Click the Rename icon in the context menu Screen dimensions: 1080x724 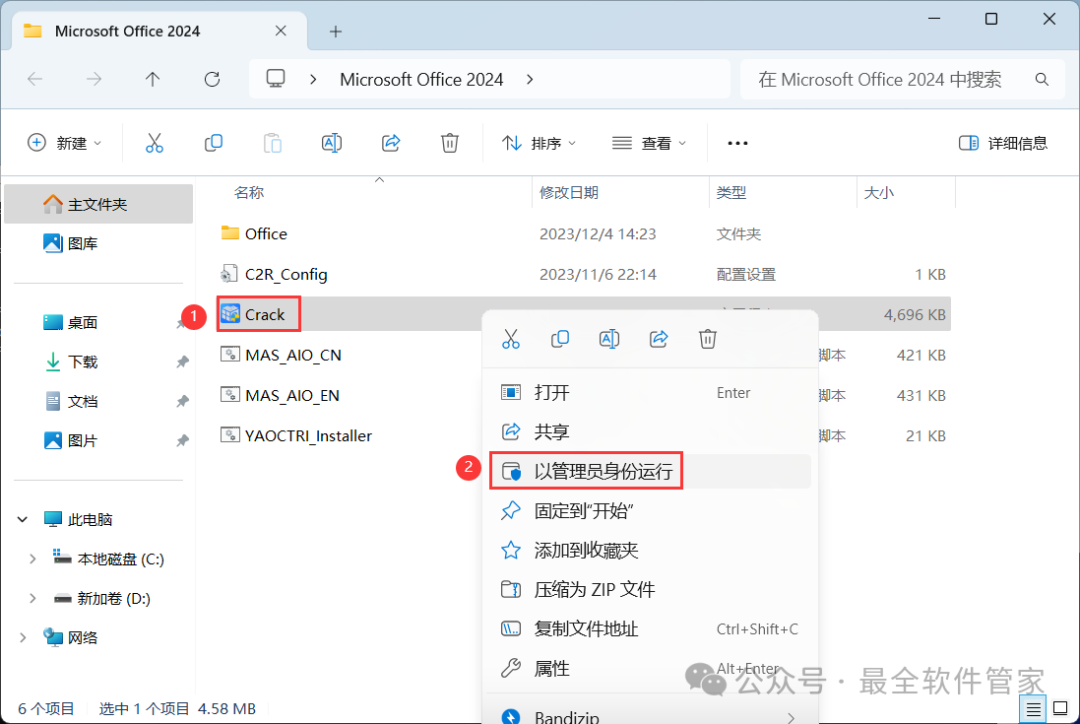tap(609, 339)
